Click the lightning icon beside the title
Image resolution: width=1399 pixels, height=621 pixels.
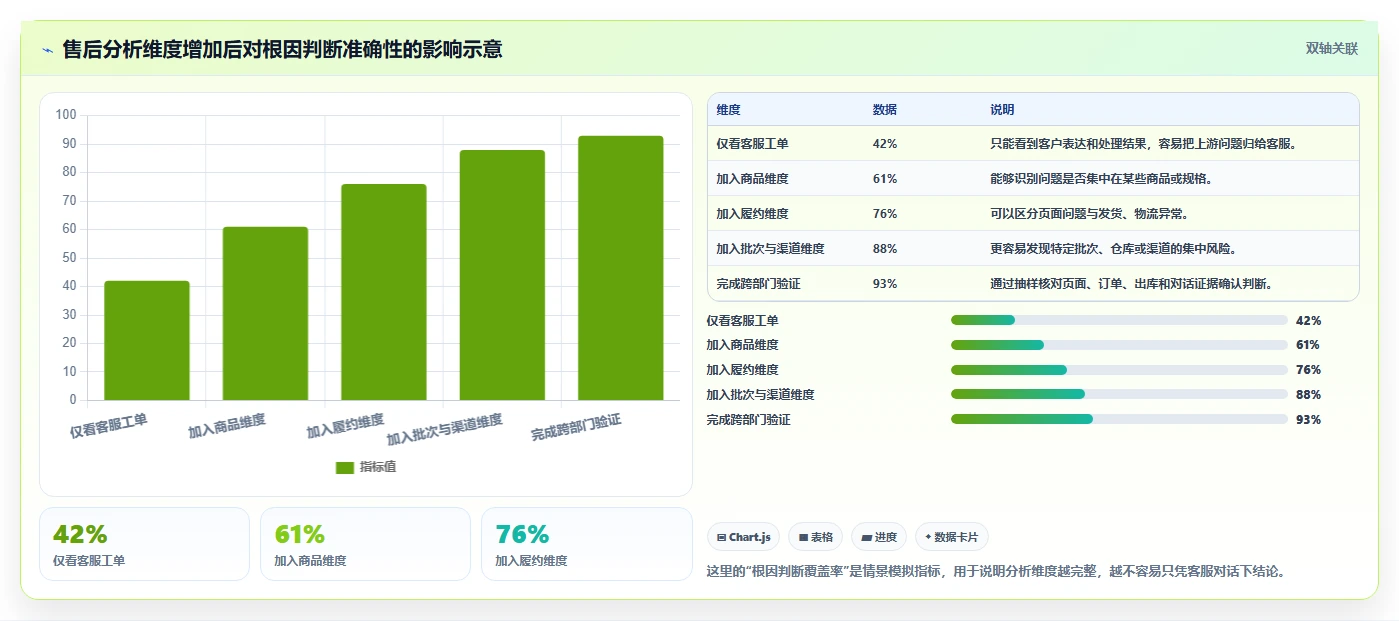click(x=47, y=50)
